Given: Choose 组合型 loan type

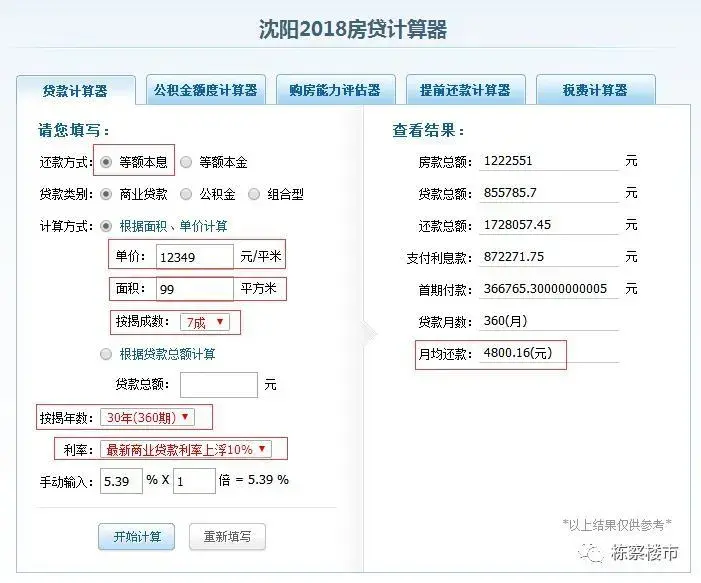Looking at the screenshot, I should (x=254, y=194).
